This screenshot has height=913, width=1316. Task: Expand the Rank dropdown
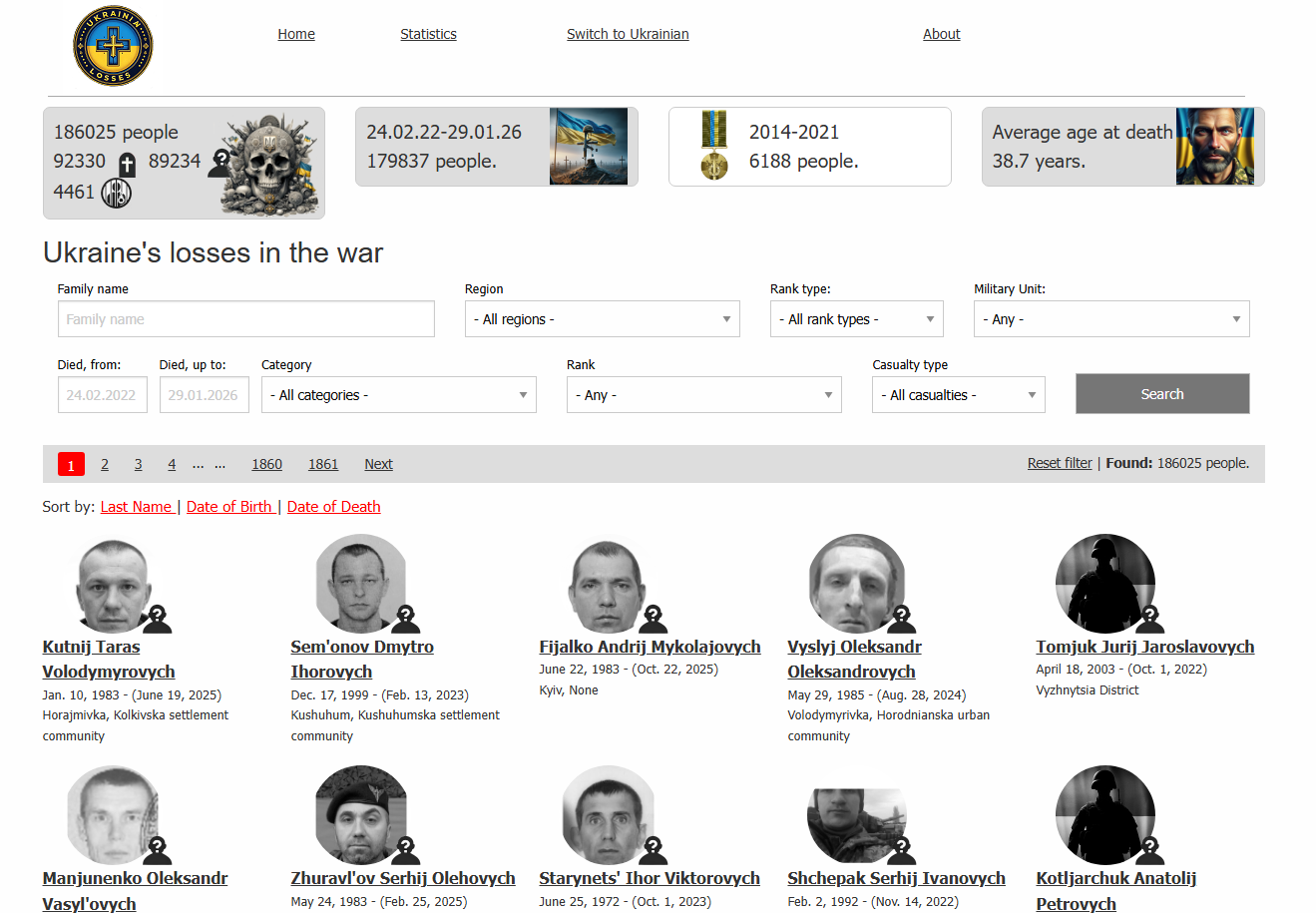coord(704,395)
